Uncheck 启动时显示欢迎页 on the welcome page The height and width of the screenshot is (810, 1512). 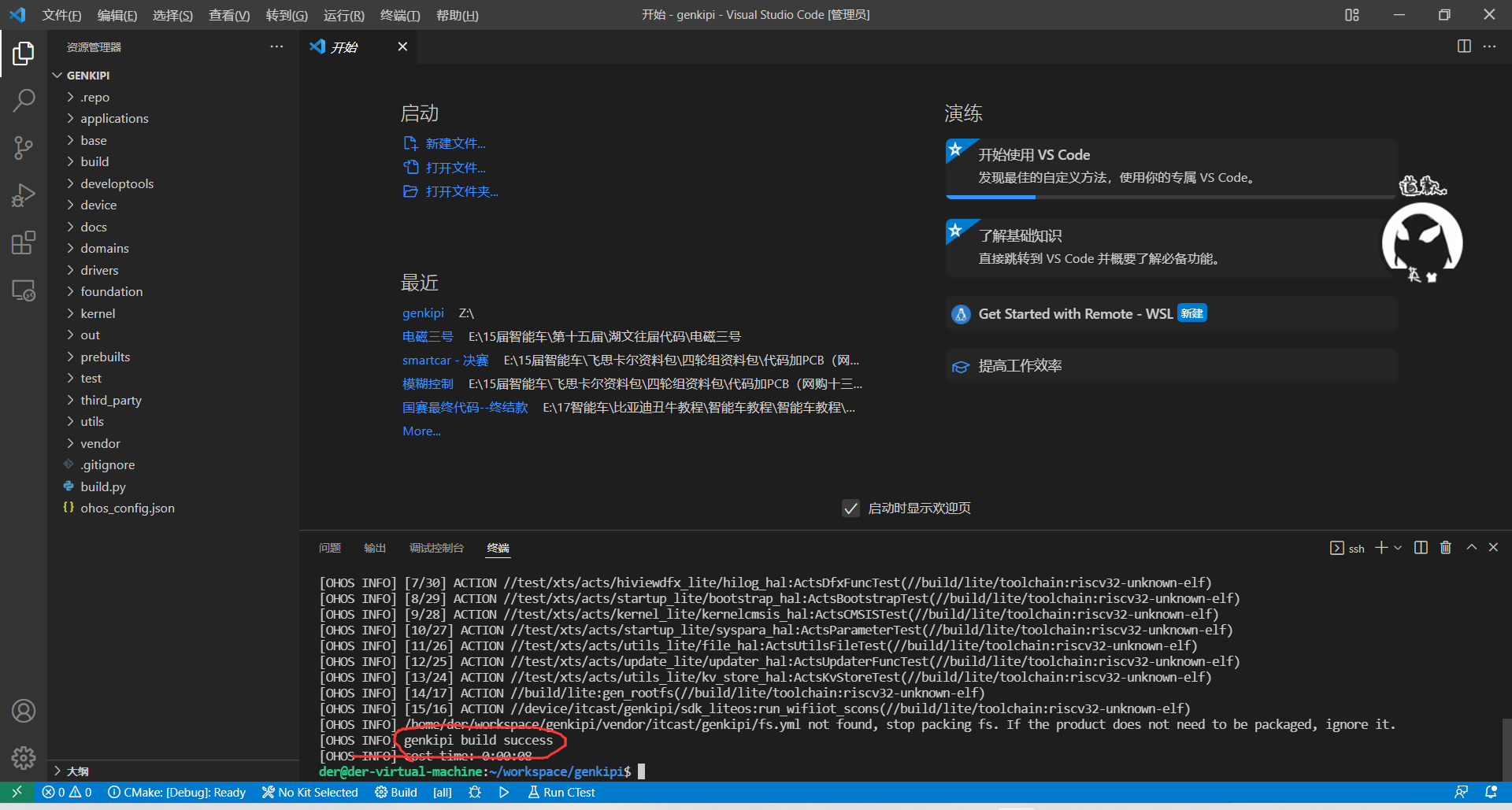[850, 509]
